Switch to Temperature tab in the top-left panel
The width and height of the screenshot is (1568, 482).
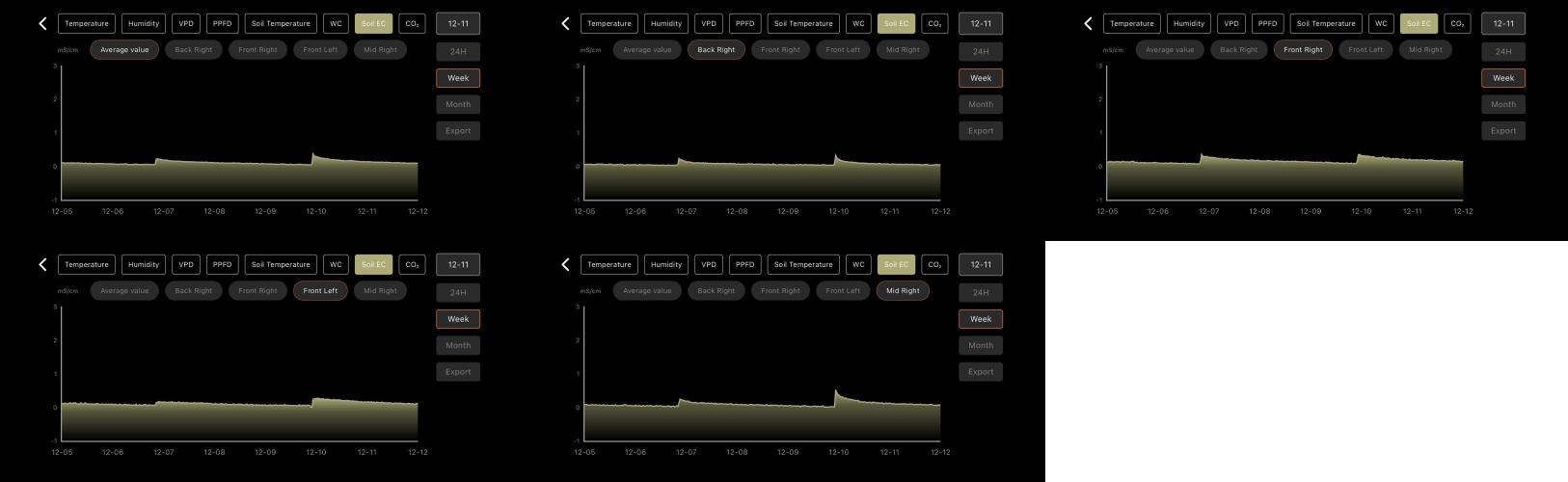(87, 24)
